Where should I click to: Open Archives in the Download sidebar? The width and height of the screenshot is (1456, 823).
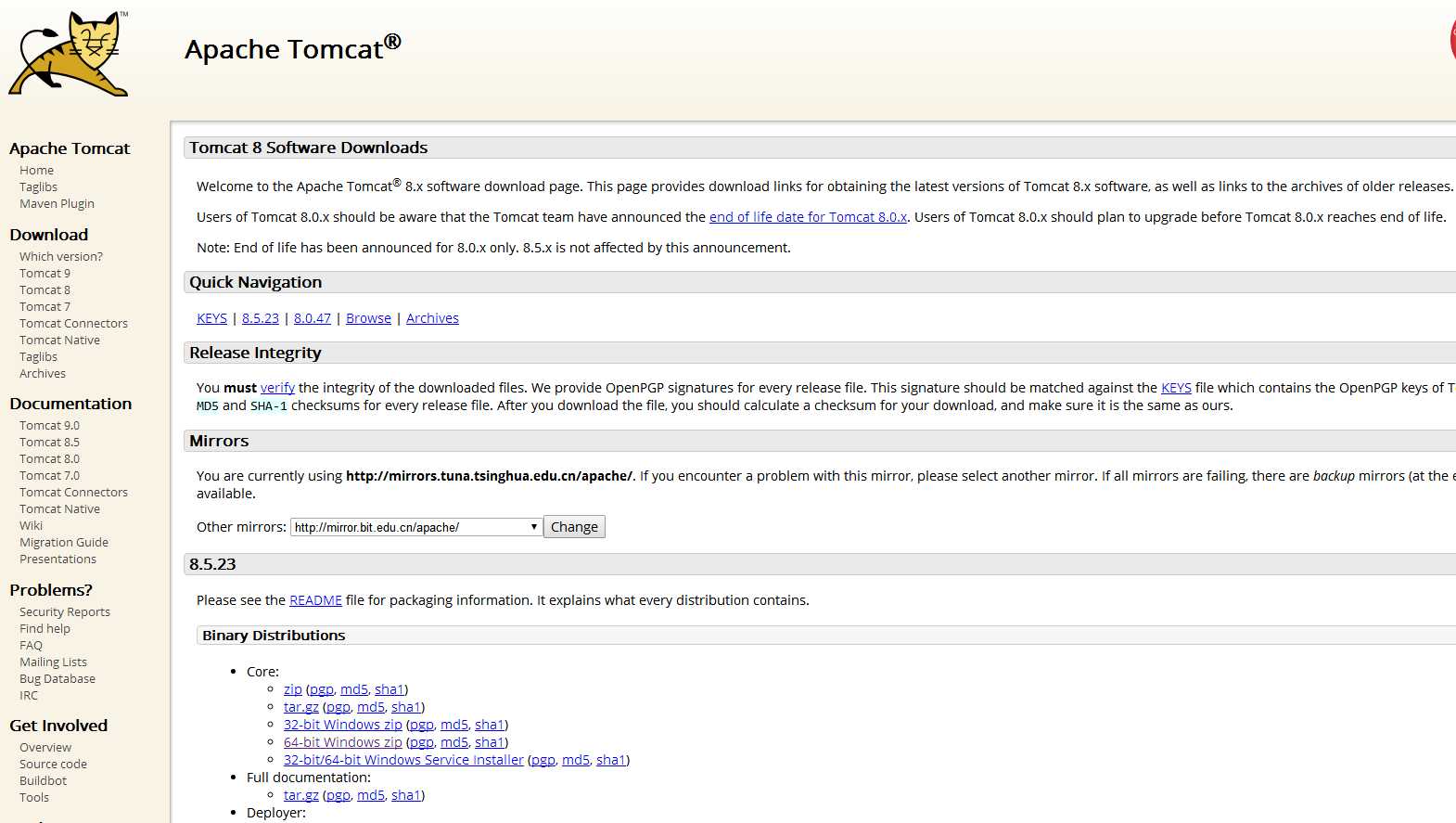point(43,374)
